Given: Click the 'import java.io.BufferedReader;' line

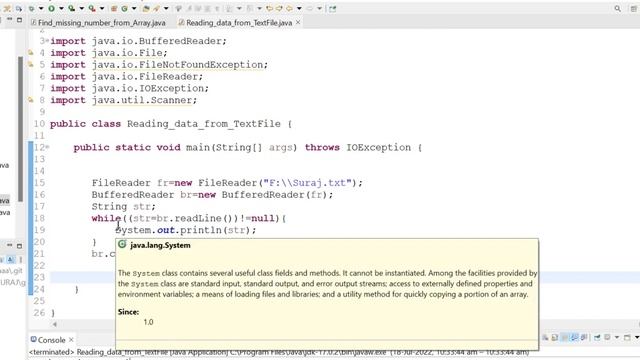Looking at the screenshot, I should [x=138, y=41].
